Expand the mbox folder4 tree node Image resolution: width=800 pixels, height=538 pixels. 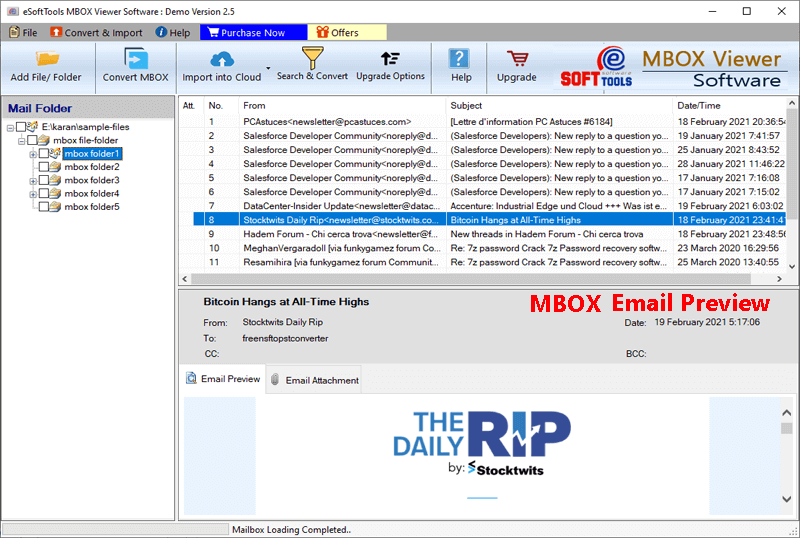click(x=33, y=194)
